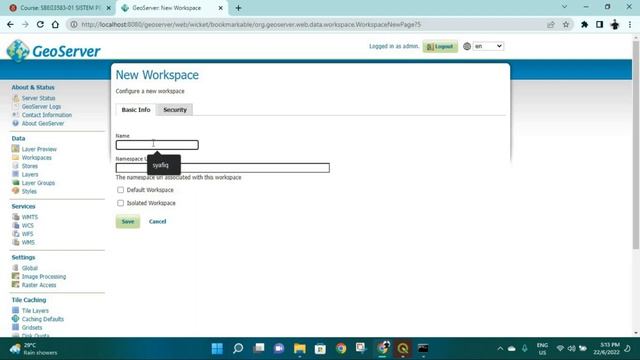Open Server Status page icon

(x=16, y=98)
